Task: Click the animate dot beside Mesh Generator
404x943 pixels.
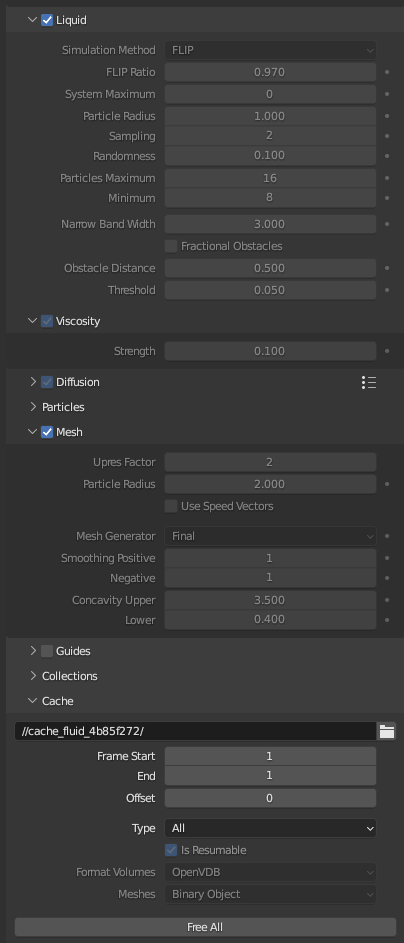Action: point(387,536)
